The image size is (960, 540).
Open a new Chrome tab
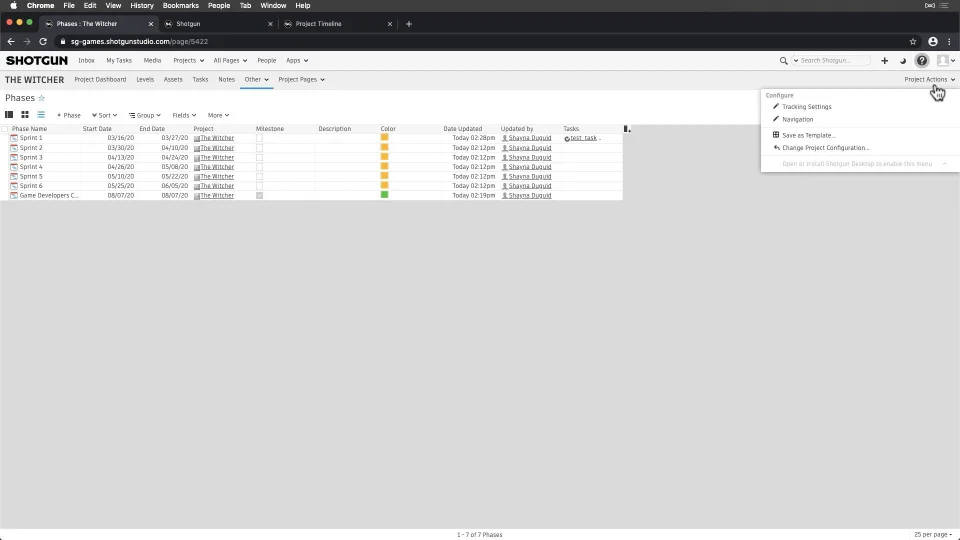pyautogui.click(x=408, y=24)
